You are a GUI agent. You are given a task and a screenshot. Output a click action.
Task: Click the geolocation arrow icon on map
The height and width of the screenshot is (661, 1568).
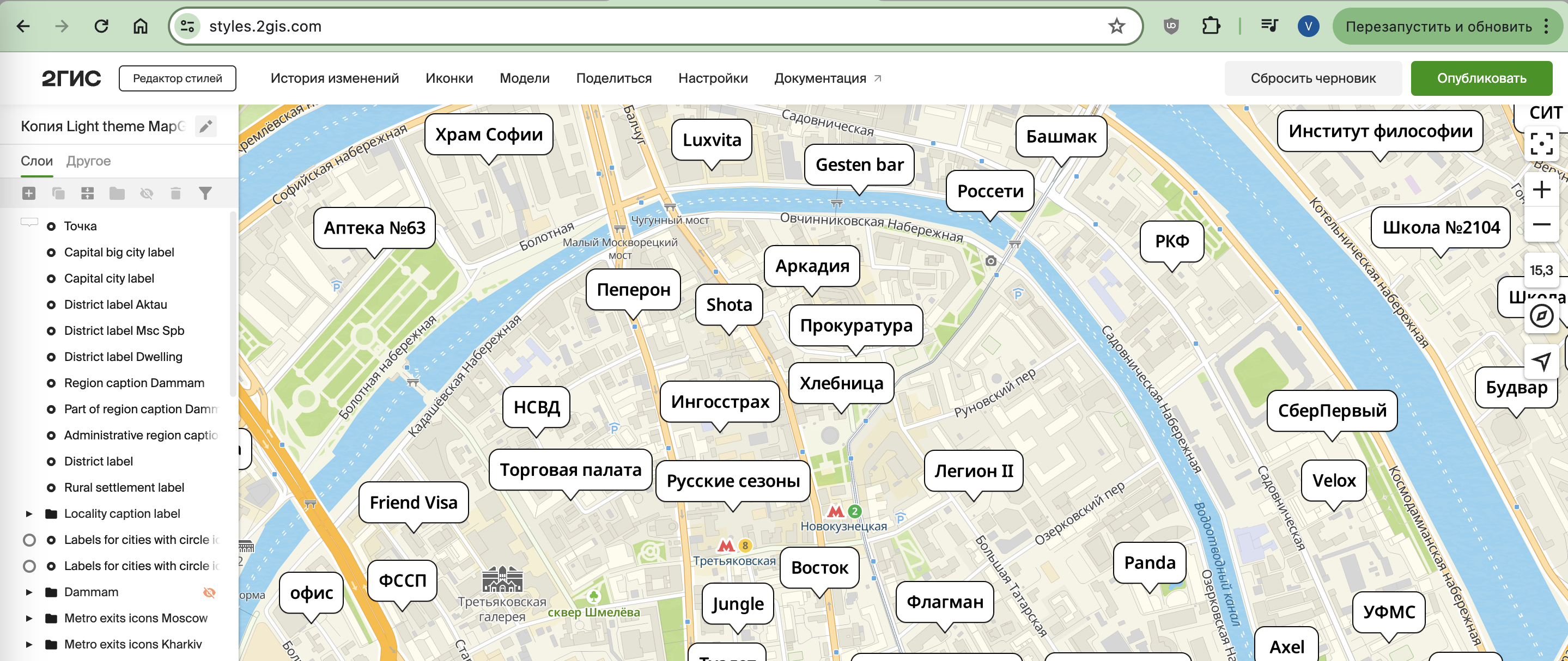tap(1541, 361)
